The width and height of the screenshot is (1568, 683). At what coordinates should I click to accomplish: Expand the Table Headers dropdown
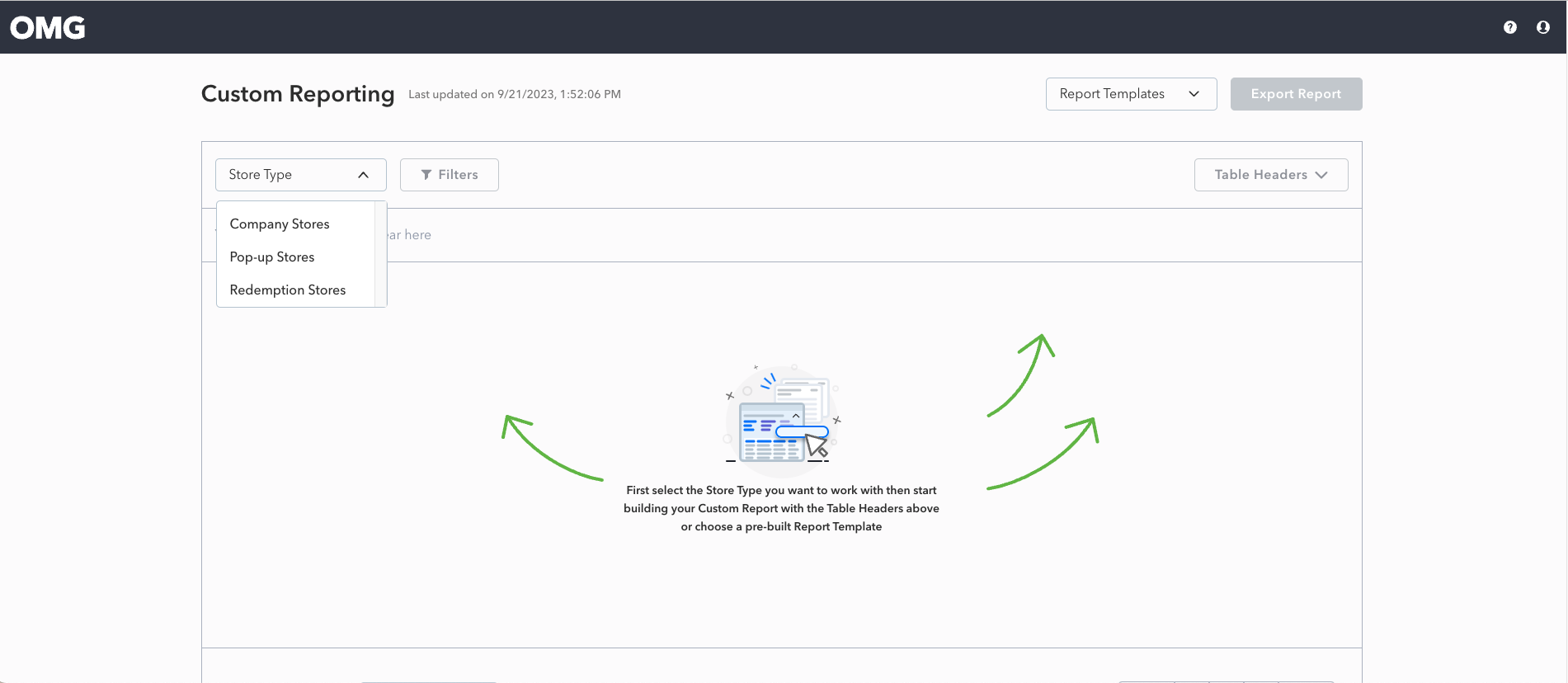coord(1271,175)
